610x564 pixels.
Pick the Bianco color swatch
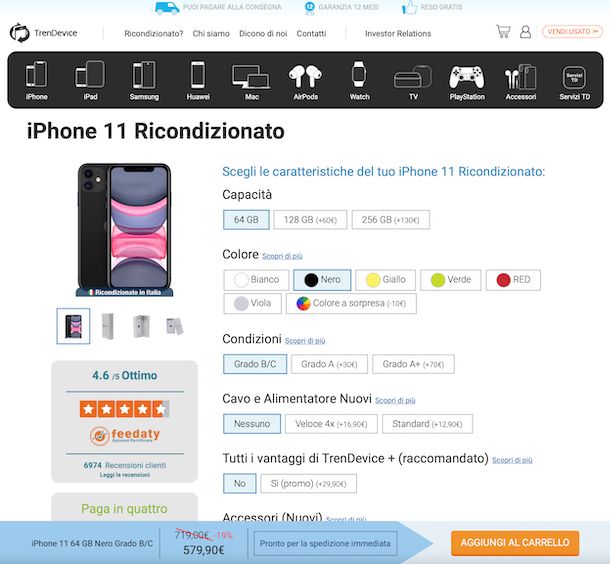[x=256, y=280]
